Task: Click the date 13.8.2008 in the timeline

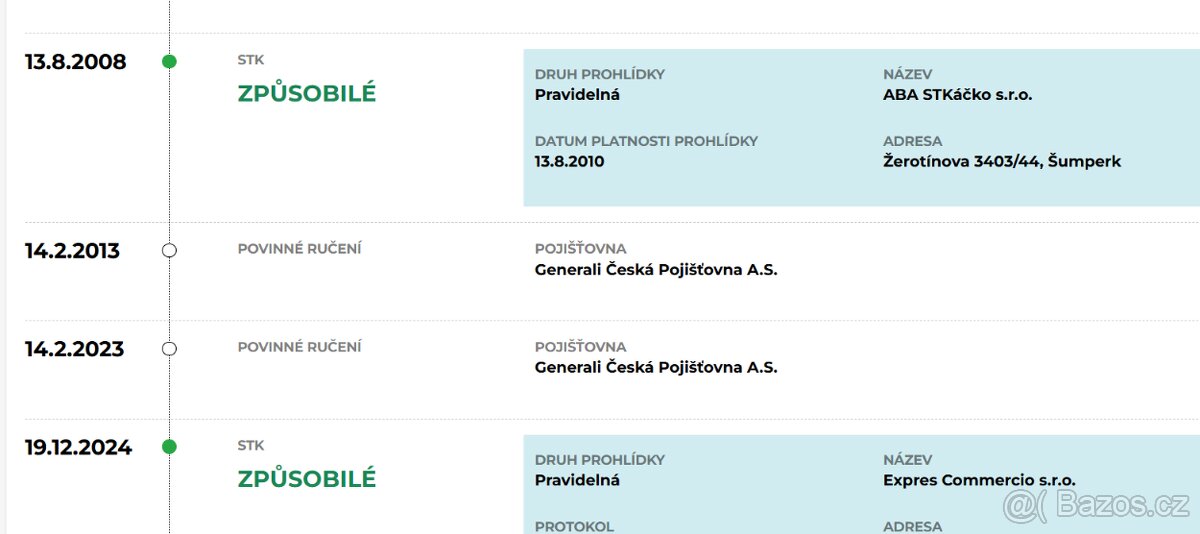Action: tap(76, 62)
